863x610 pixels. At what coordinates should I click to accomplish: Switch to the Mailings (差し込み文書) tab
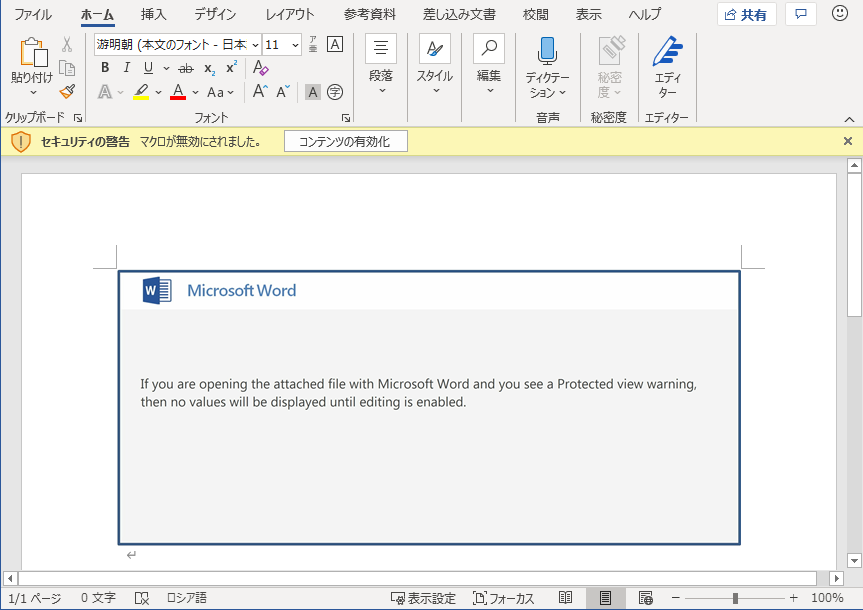tap(459, 14)
